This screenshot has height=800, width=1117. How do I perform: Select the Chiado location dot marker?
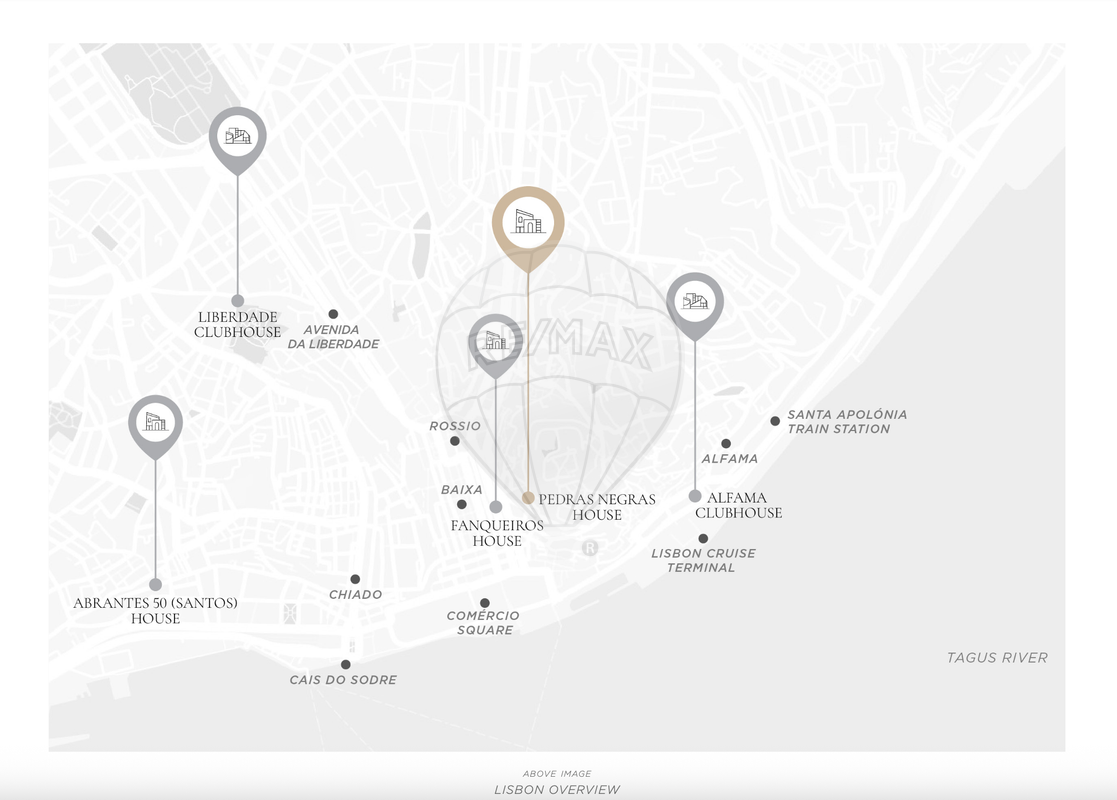coord(355,579)
